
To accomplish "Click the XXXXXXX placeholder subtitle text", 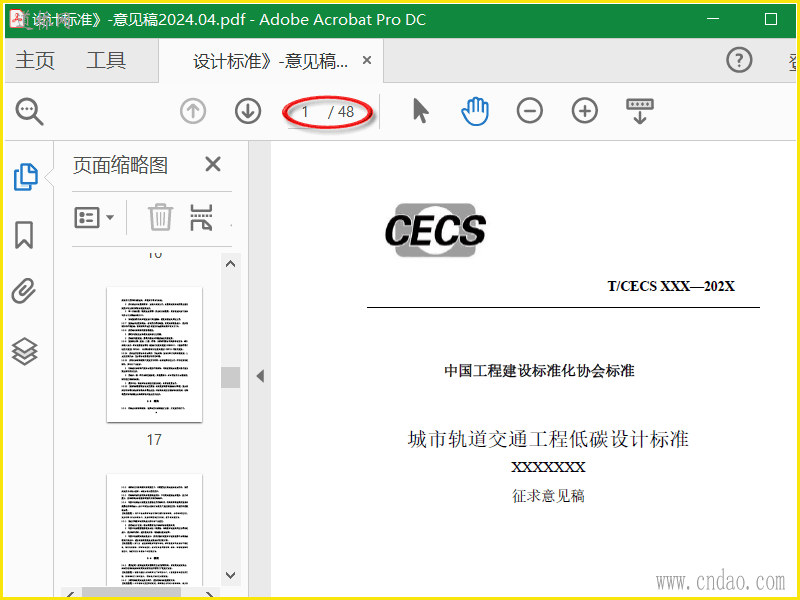I will click(548, 467).
